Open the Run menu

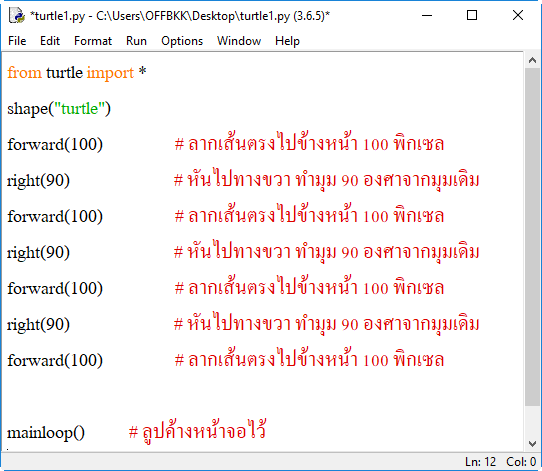click(x=136, y=41)
